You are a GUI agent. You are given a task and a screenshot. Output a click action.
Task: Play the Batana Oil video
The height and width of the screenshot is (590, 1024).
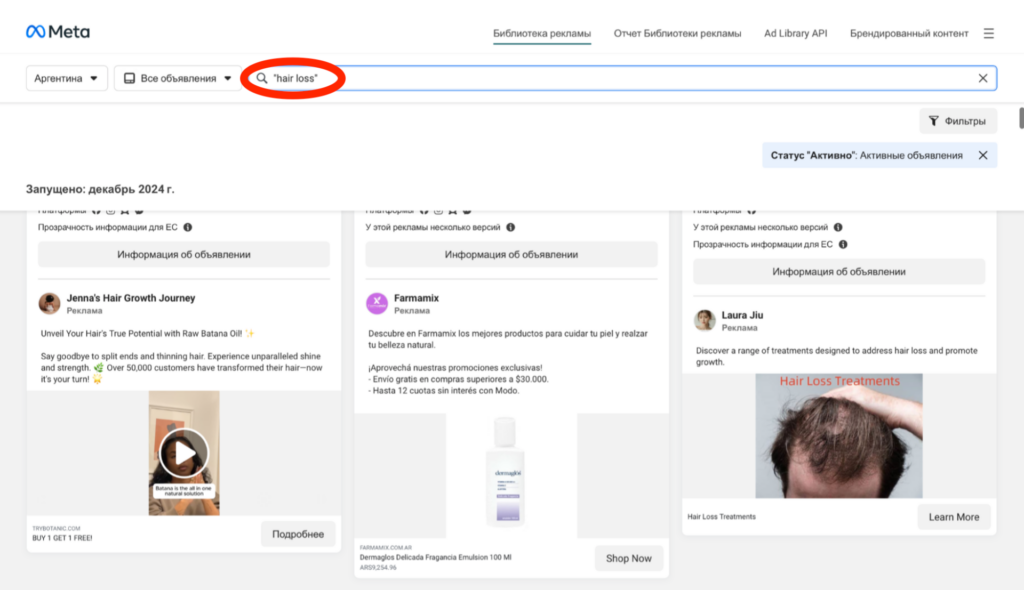pos(184,453)
